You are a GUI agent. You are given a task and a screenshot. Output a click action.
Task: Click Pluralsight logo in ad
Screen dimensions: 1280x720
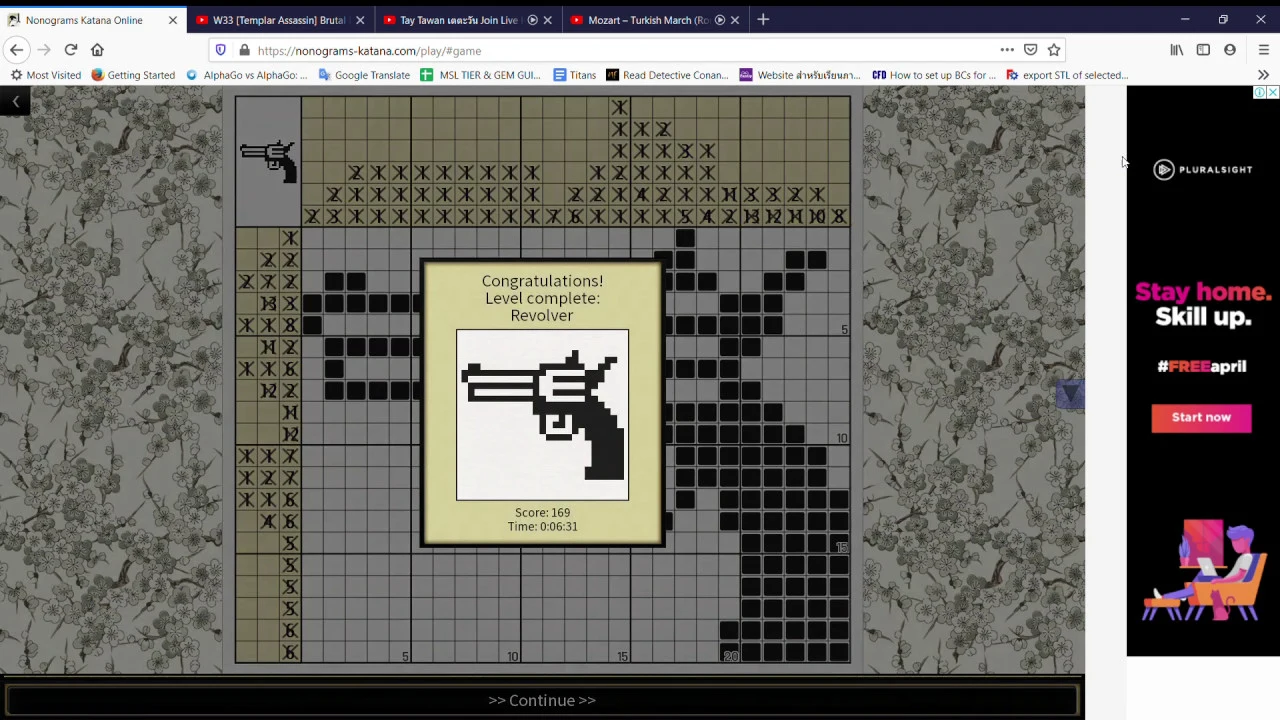point(1203,170)
